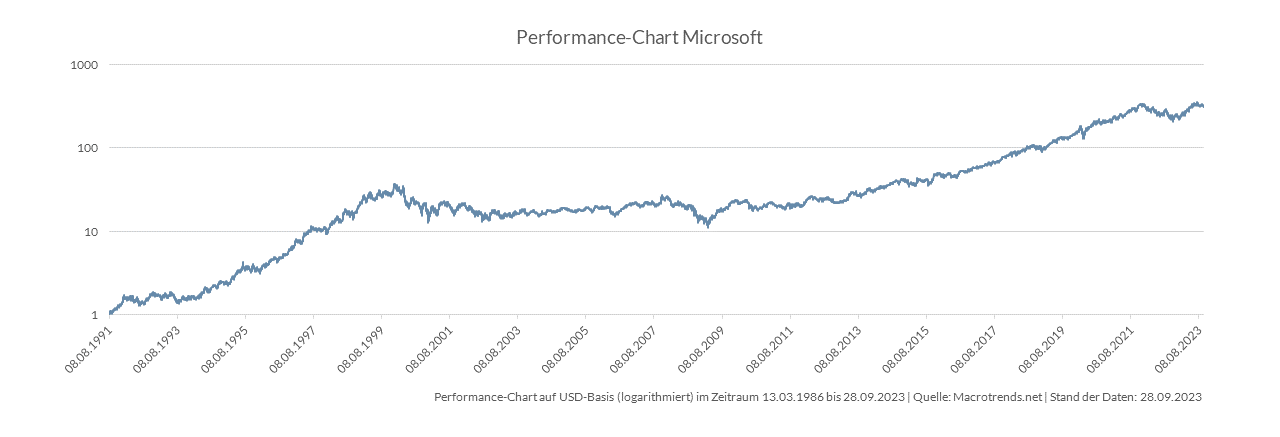The width and height of the screenshot is (1280, 437).
Task: Click the y-axis label 100
Action: pyautogui.click(x=86, y=148)
